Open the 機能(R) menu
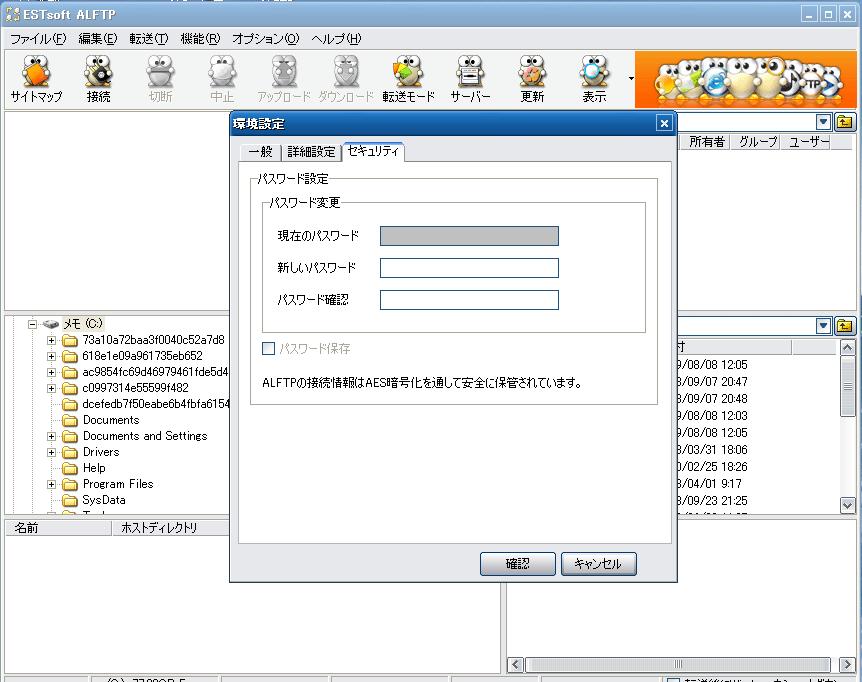The height and width of the screenshot is (682, 862). click(x=200, y=38)
